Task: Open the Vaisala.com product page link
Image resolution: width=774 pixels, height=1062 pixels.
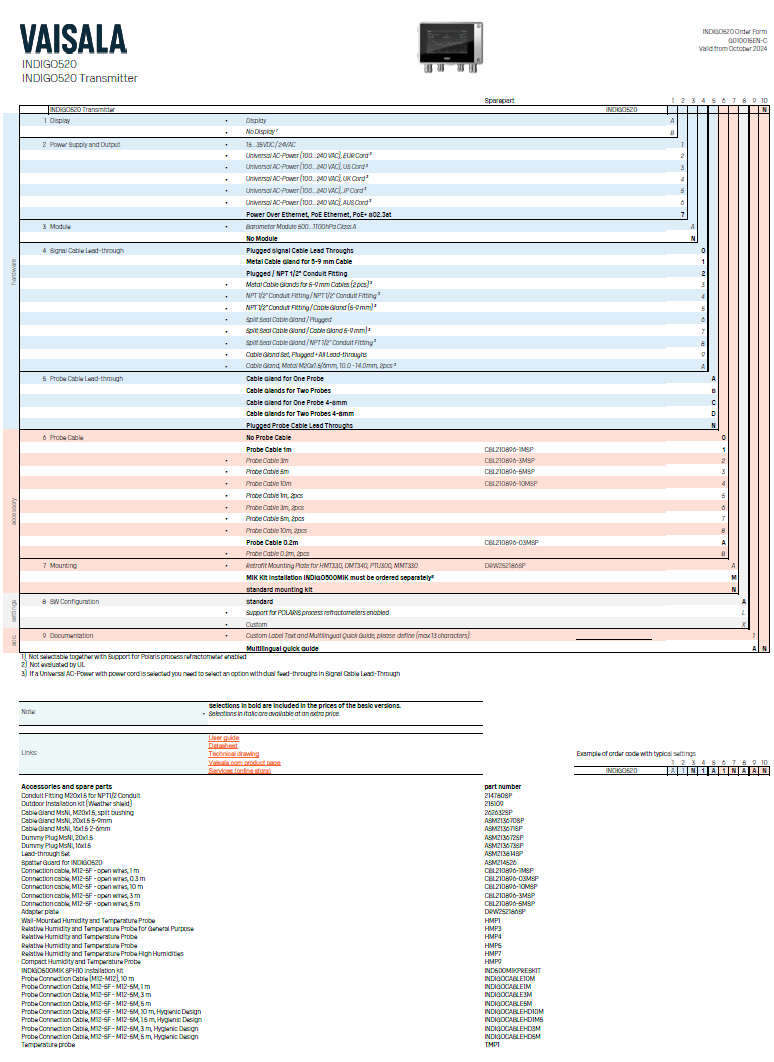Action: pyautogui.click(x=244, y=763)
